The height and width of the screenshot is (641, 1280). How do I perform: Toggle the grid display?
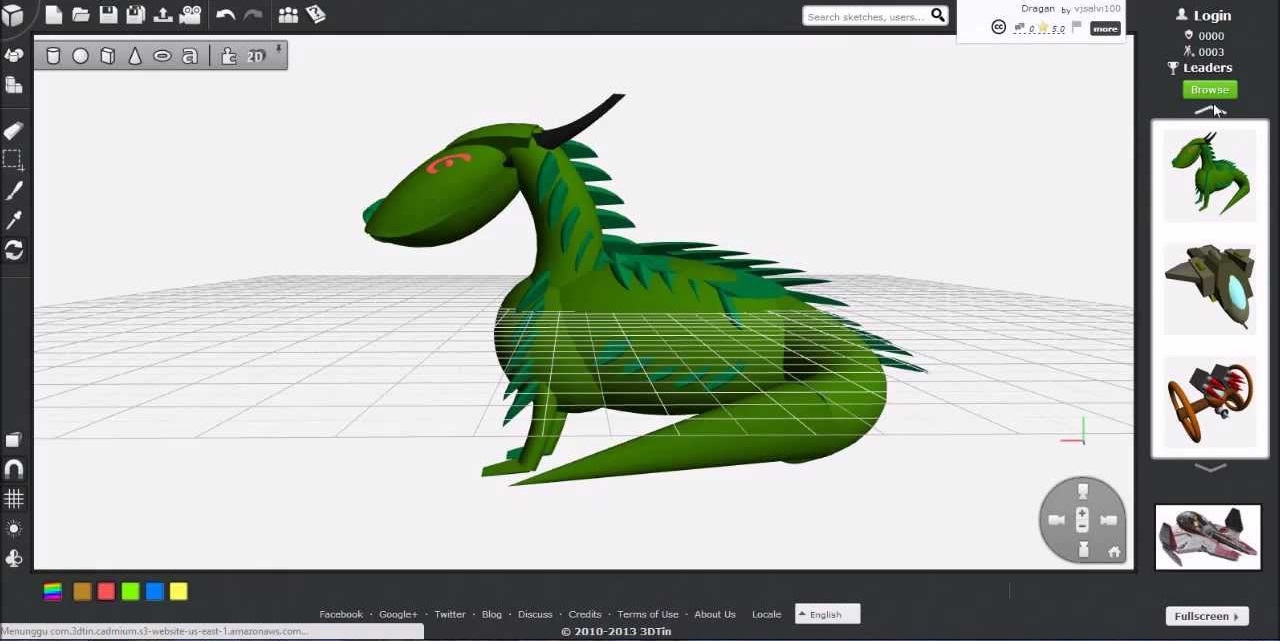(x=14, y=498)
